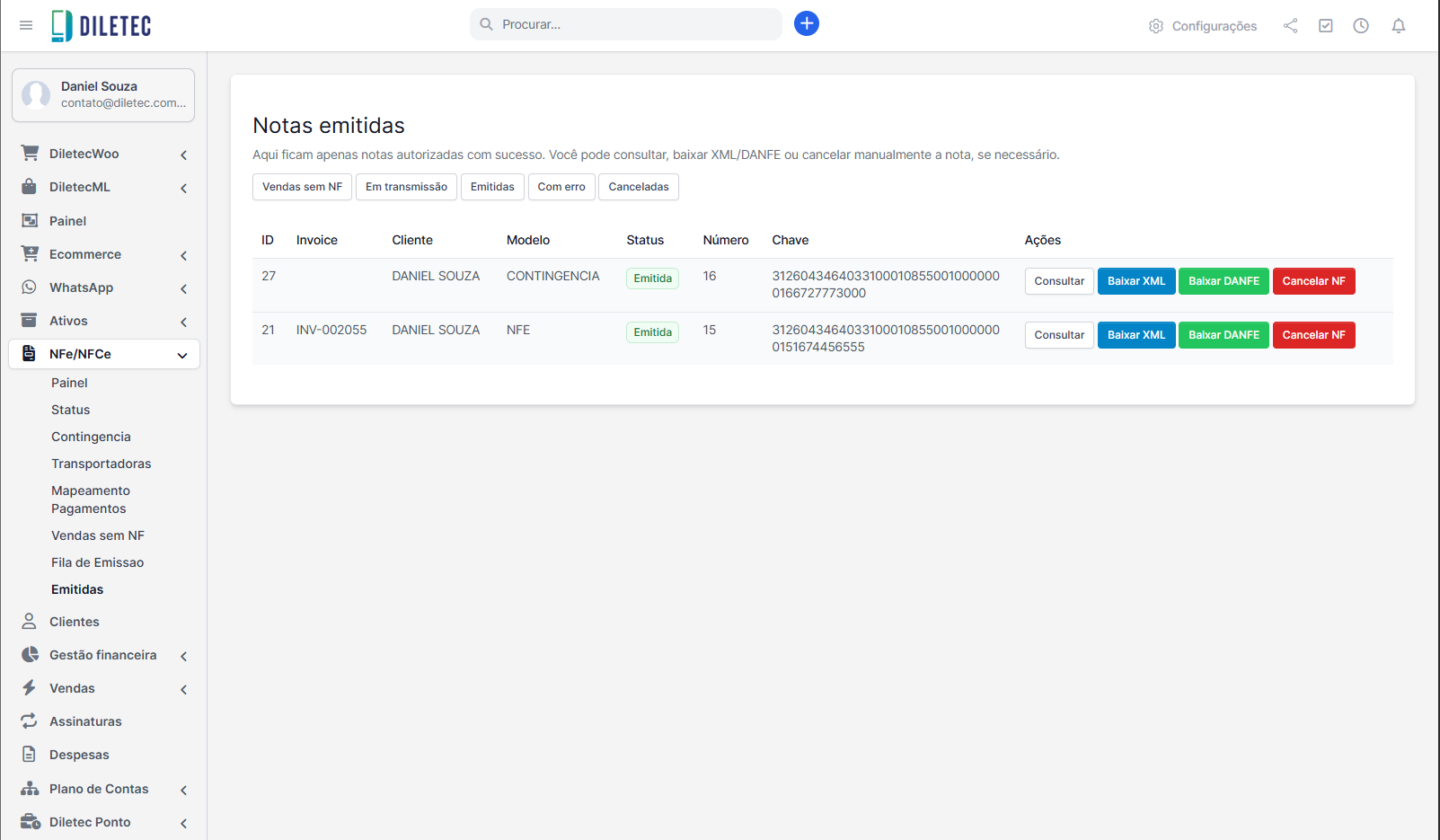Click the blue plus add button
Viewport: 1440px width, 840px height.
coord(806,23)
